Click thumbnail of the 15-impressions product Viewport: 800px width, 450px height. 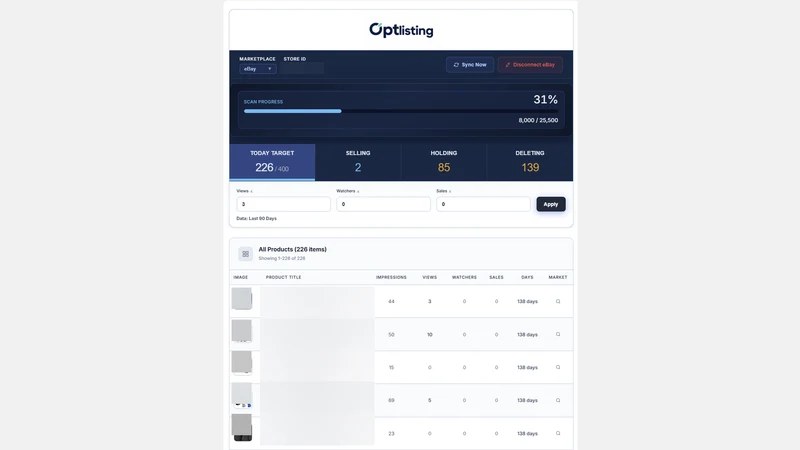tap(242, 363)
